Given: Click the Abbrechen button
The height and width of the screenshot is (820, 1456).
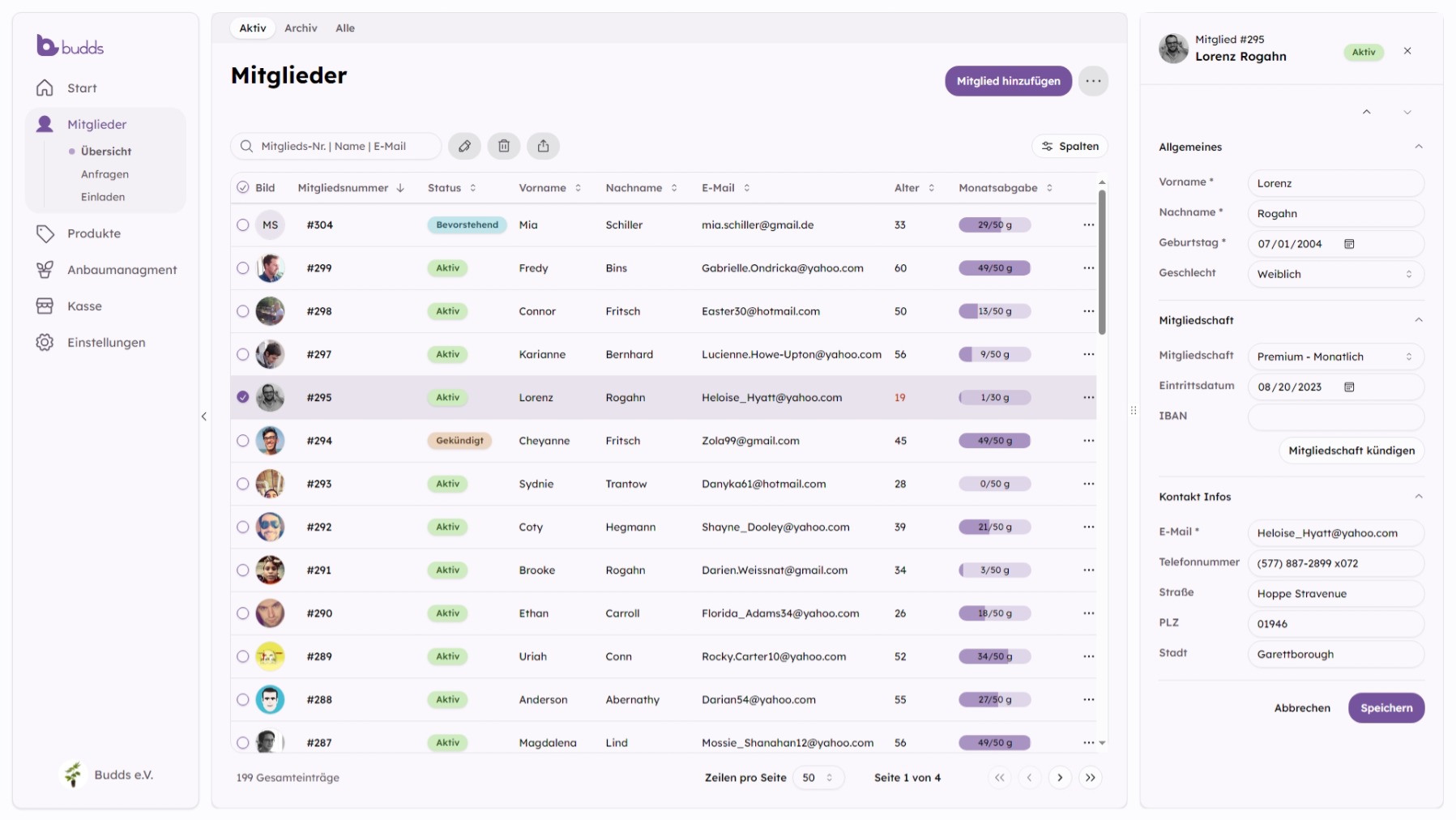Looking at the screenshot, I should [1302, 708].
